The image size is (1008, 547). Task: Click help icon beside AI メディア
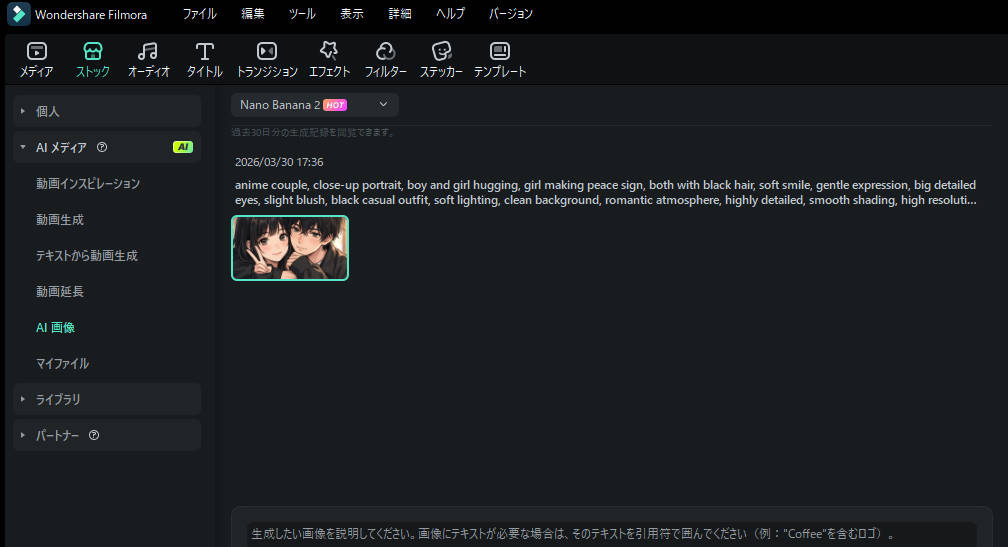point(102,148)
